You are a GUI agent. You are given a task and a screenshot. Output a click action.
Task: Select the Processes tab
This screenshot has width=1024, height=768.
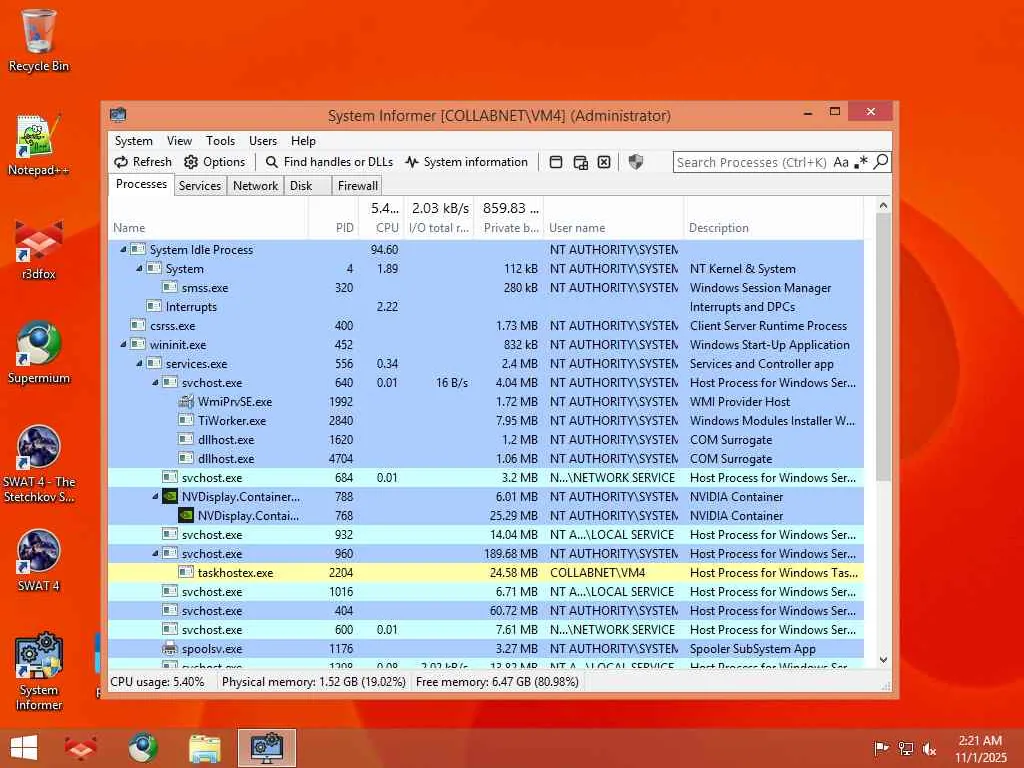[141, 184]
